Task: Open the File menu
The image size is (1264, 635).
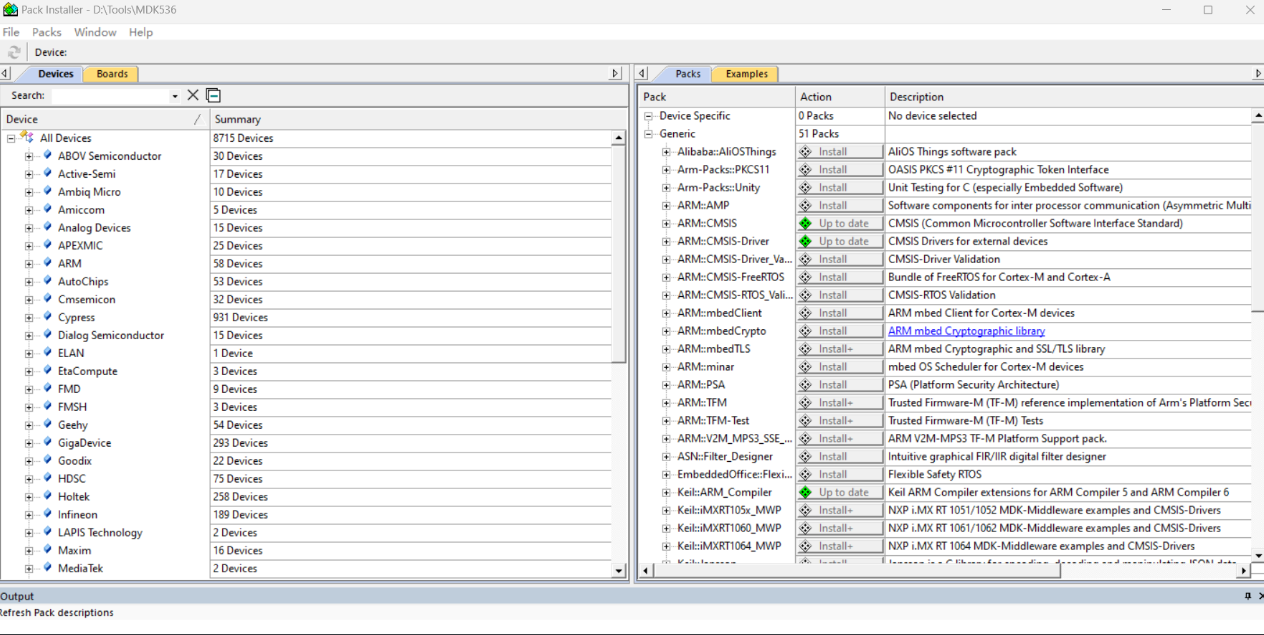Action: 11,32
